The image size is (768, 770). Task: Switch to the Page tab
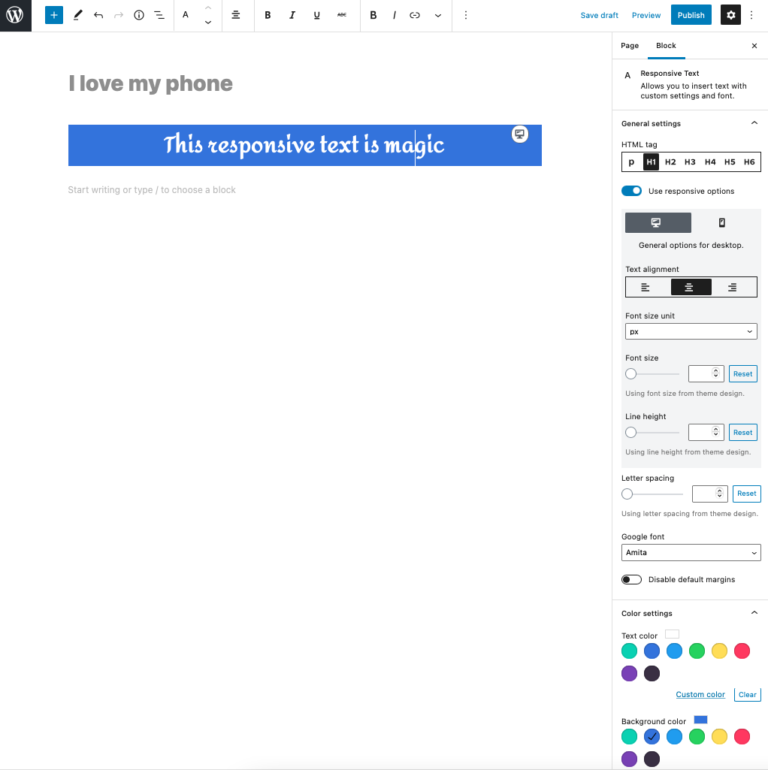(629, 46)
